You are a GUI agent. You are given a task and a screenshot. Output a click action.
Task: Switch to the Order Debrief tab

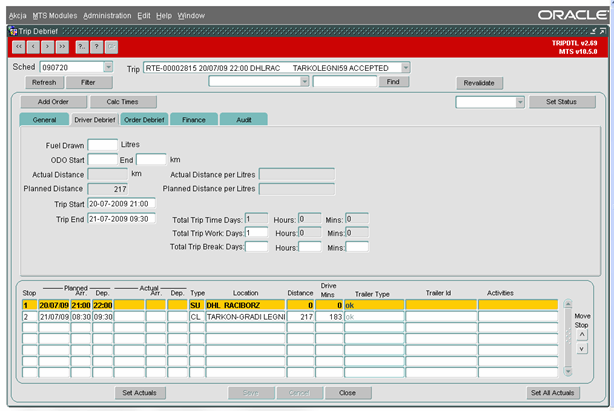point(144,120)
